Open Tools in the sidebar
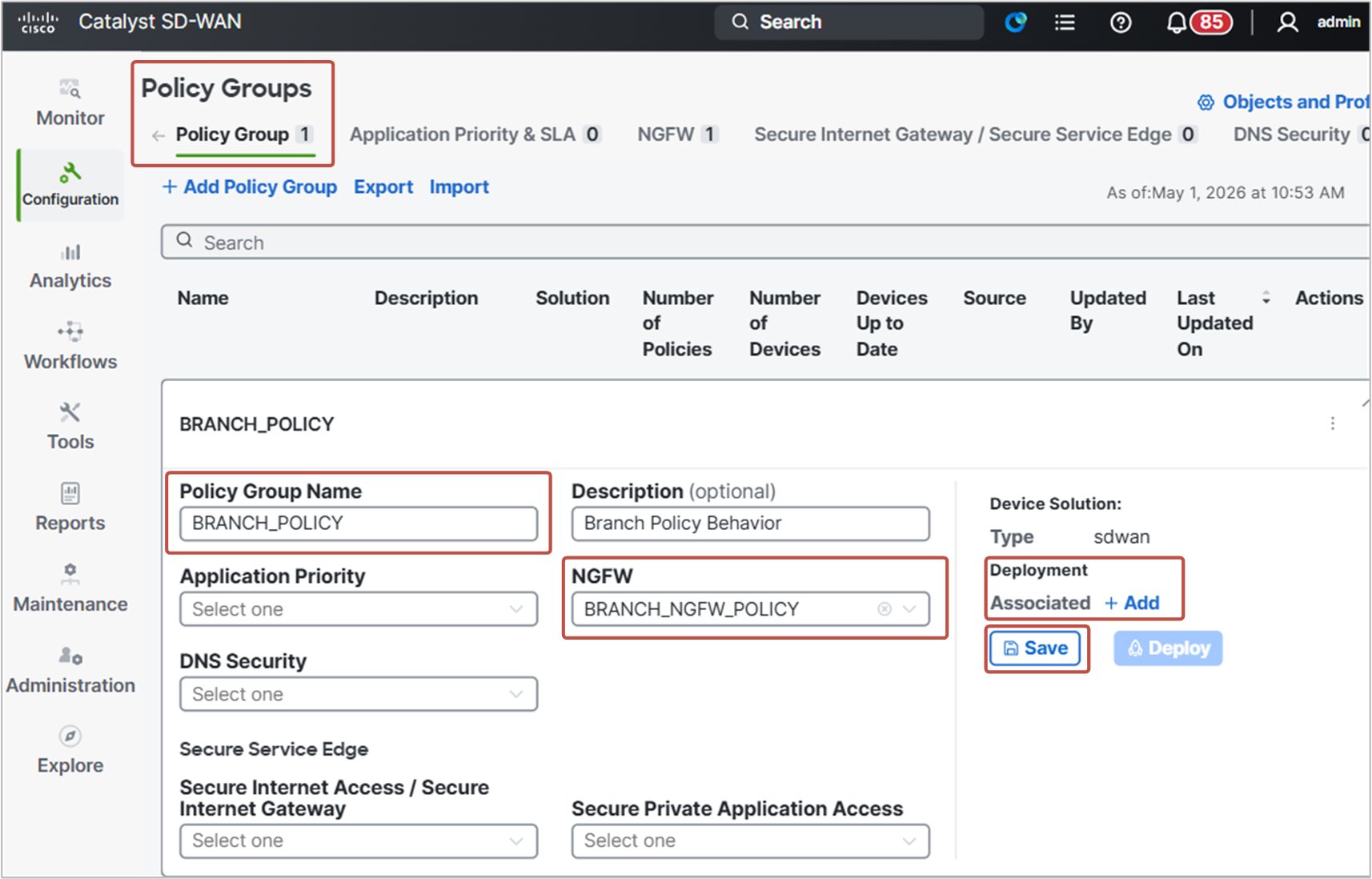This screenshot has width=1372, height=879. (x=70, y=427)
